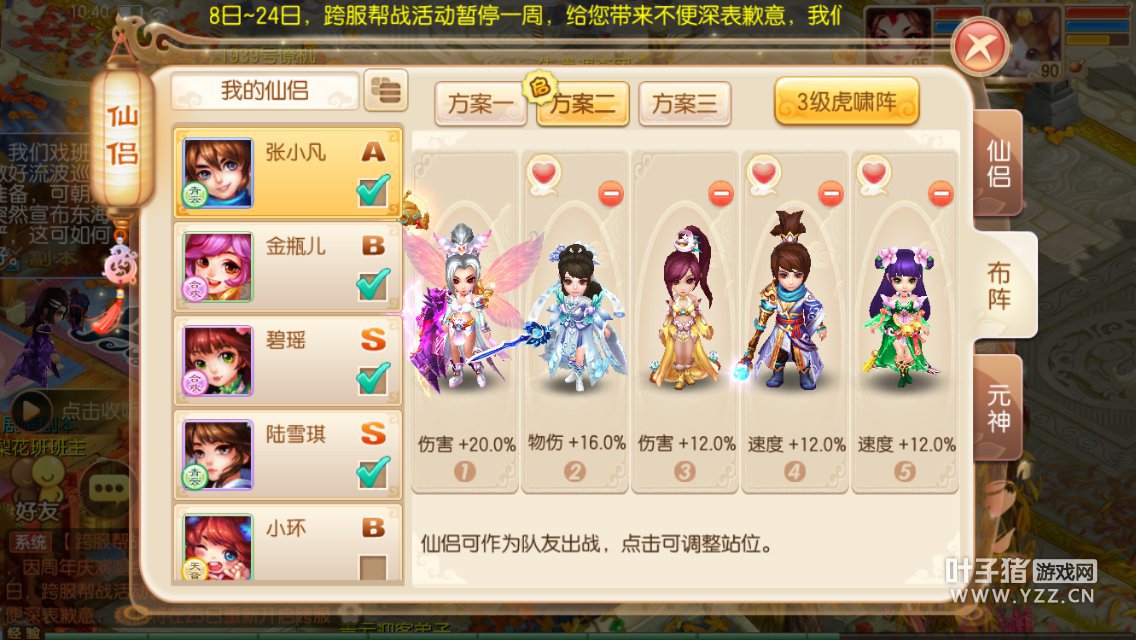This screenshot has width=1136, height=640.
Task: Remove the companion in slot 3 with the minus icon
Action: click(721, 194)
